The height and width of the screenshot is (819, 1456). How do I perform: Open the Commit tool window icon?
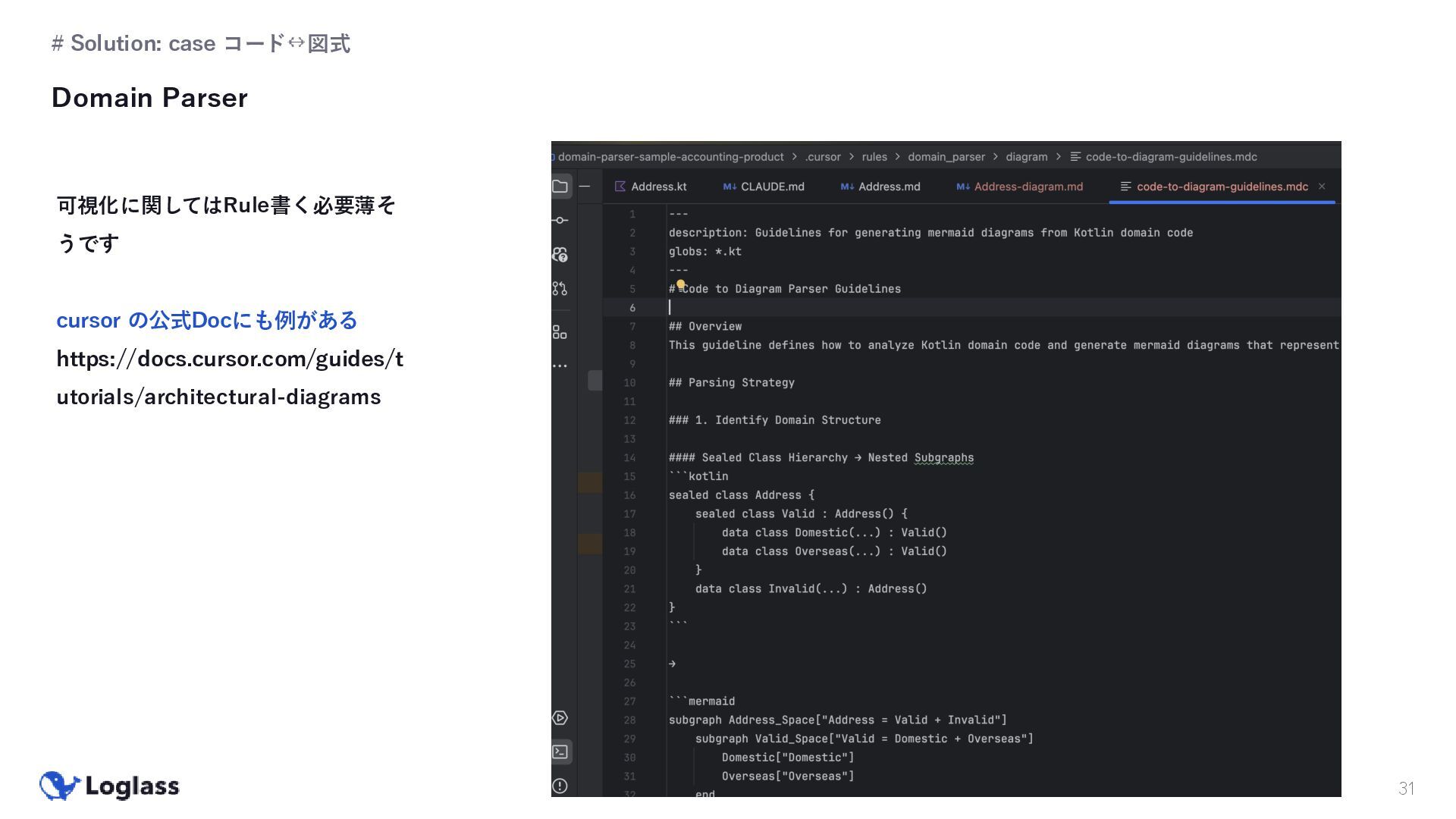[560, 221]
